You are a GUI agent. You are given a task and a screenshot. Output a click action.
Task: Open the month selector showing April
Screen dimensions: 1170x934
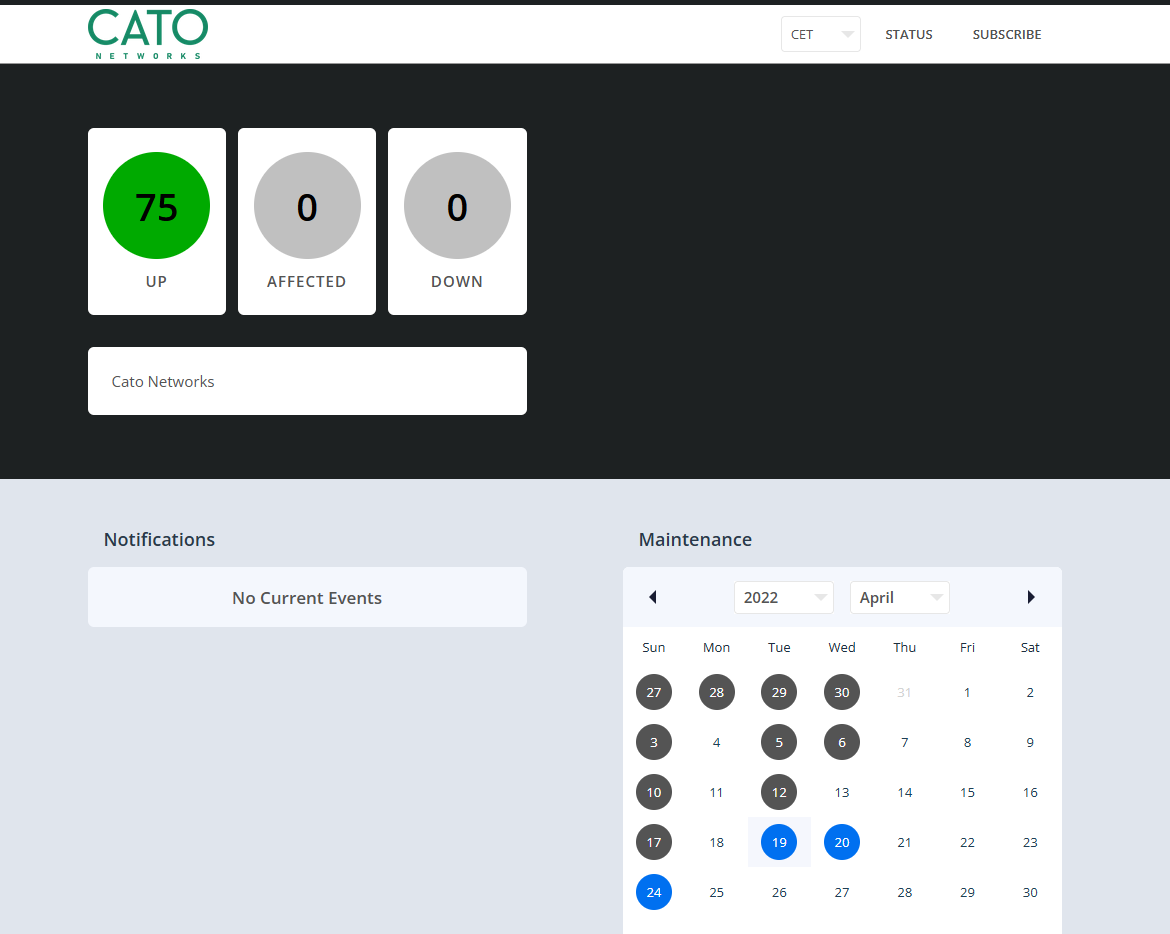899,597
